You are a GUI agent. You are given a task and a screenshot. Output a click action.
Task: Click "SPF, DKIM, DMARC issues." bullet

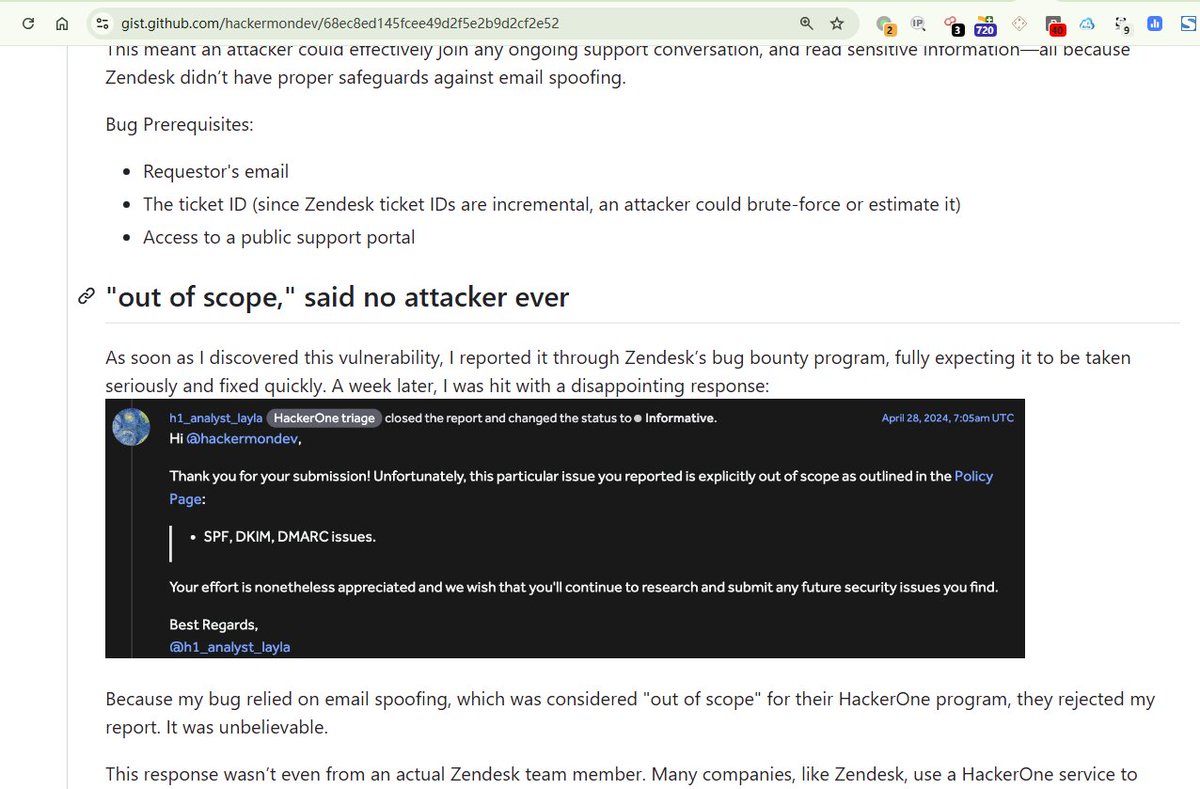tap(289, 537)
